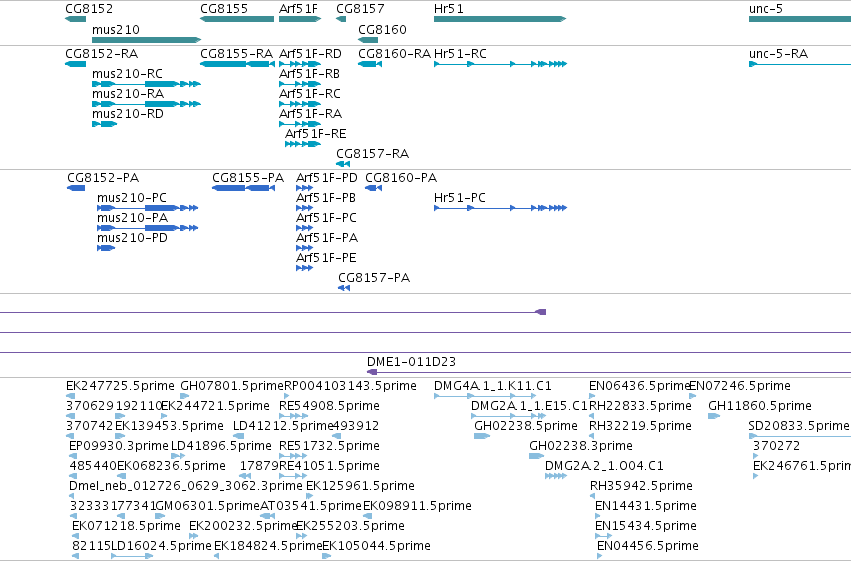This screenshot has width=851, height=561.
Task: Click the Arf51F-PD protein label
Action: [327, 178]
